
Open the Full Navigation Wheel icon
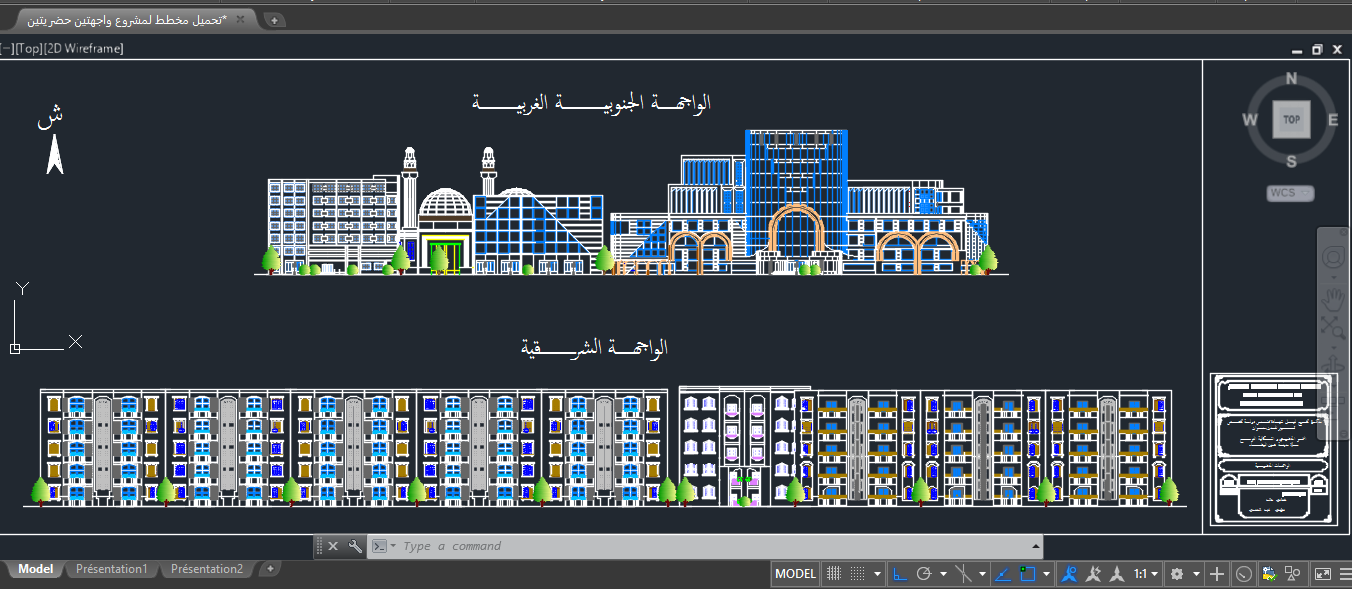coord(1332,255)
